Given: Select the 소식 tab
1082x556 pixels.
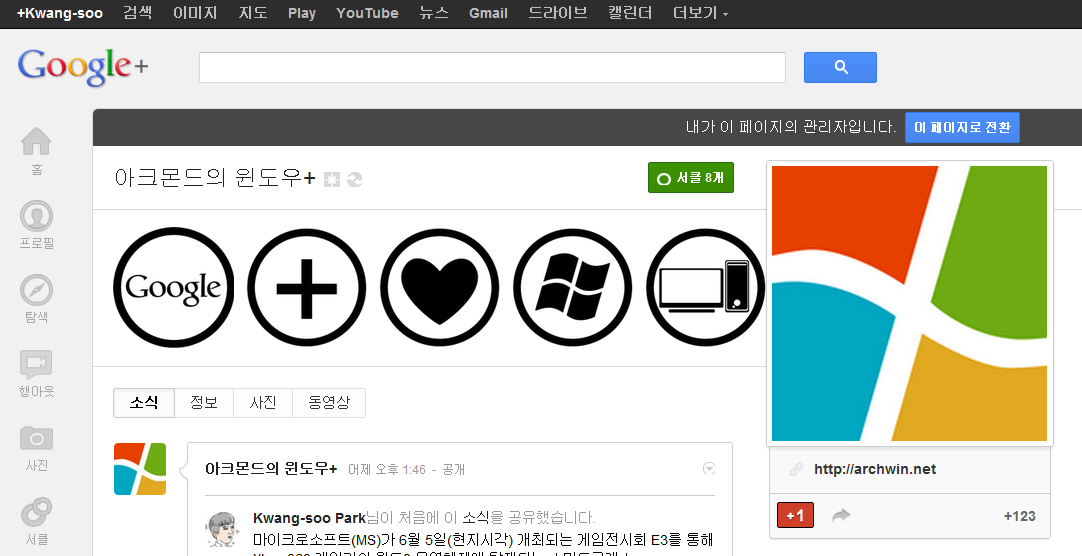Looking at the screenshot, I should (144, 403).
